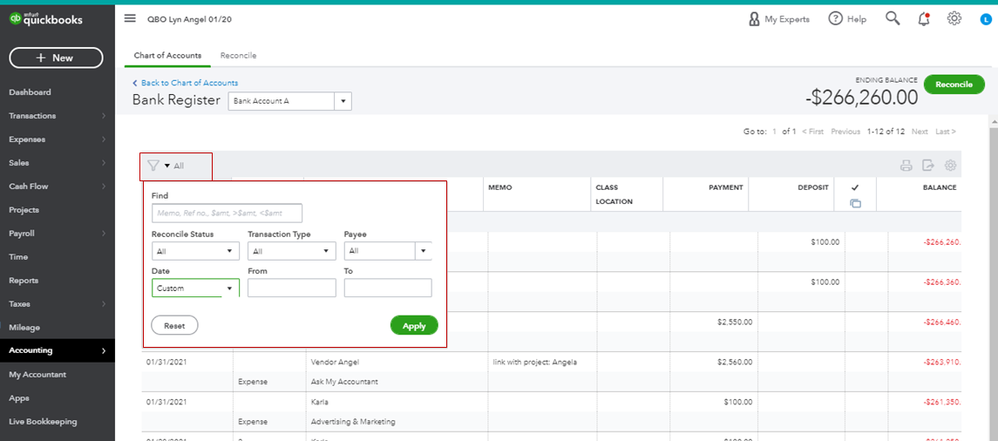Print the register list
Viewport: 998px width, 441px height.
906,165
